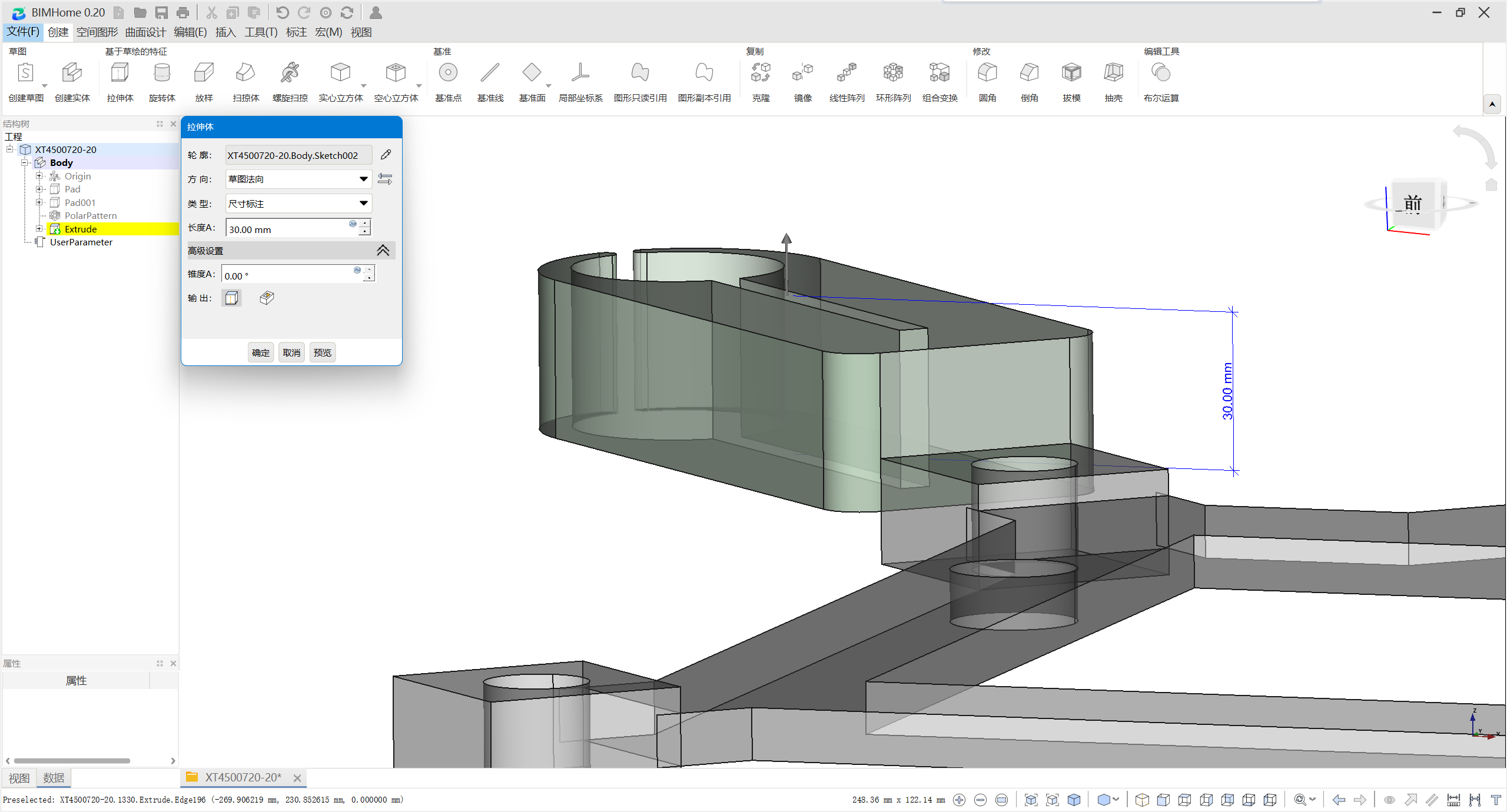Click the 取消 cancel button
1507x812 pixels.
click(291, 352)
